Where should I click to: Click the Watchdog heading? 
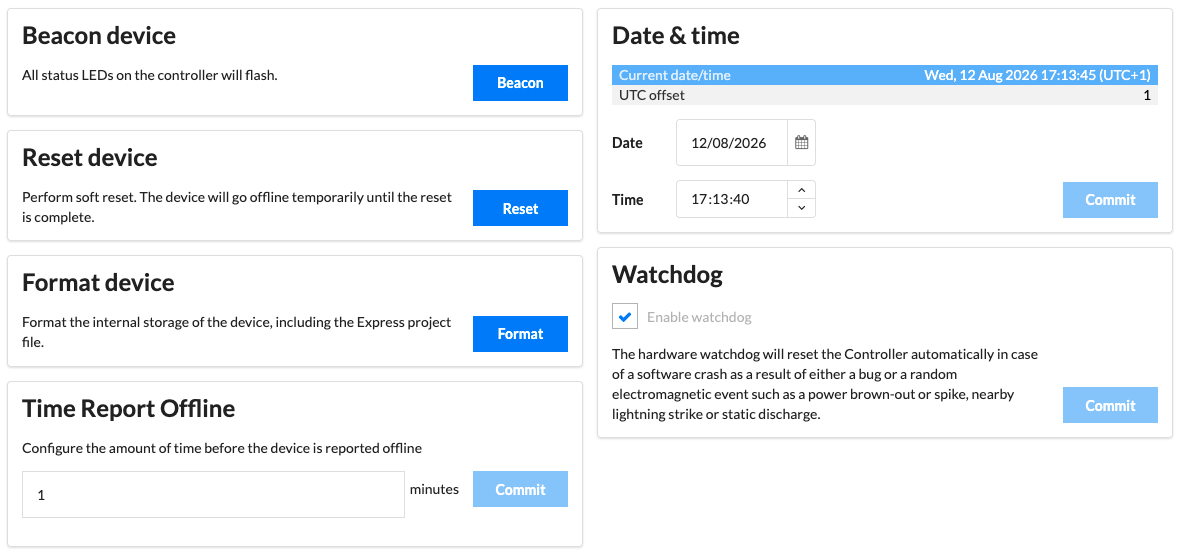click(667, 274)
